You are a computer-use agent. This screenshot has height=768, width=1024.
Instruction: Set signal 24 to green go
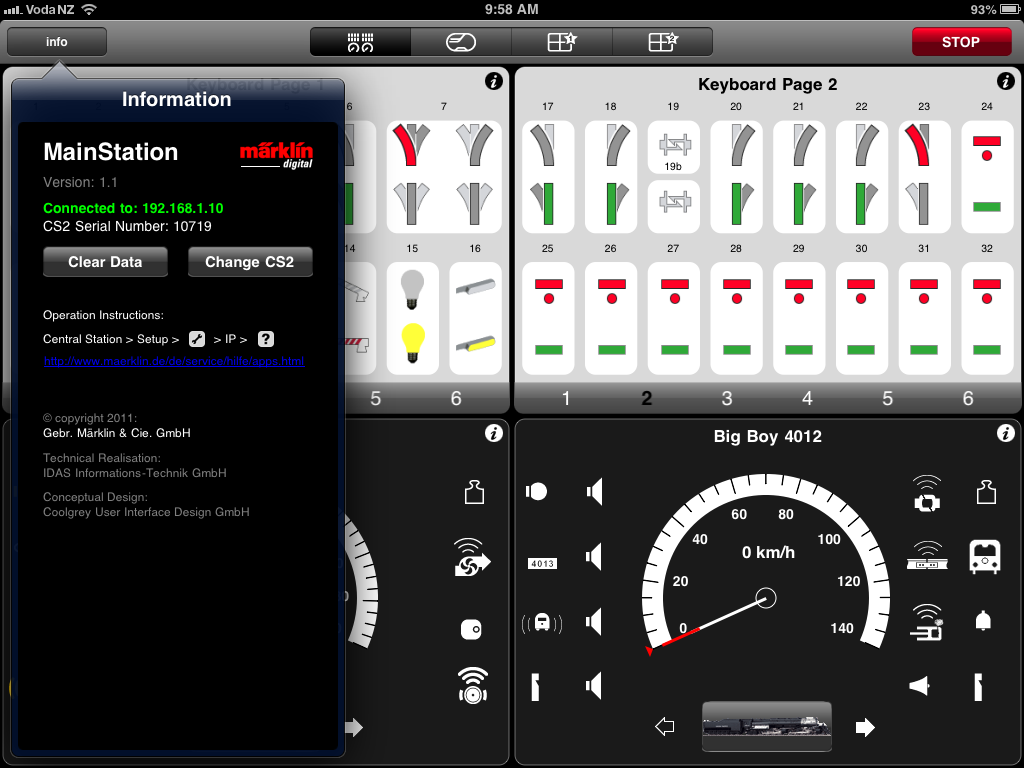[987, 207]
